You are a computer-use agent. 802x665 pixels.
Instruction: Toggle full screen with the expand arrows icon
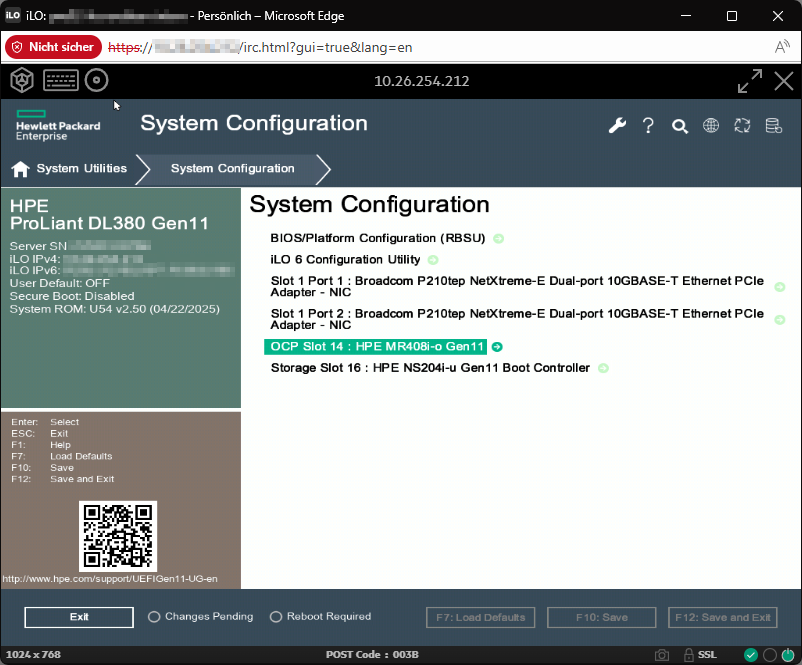(749, 81)
